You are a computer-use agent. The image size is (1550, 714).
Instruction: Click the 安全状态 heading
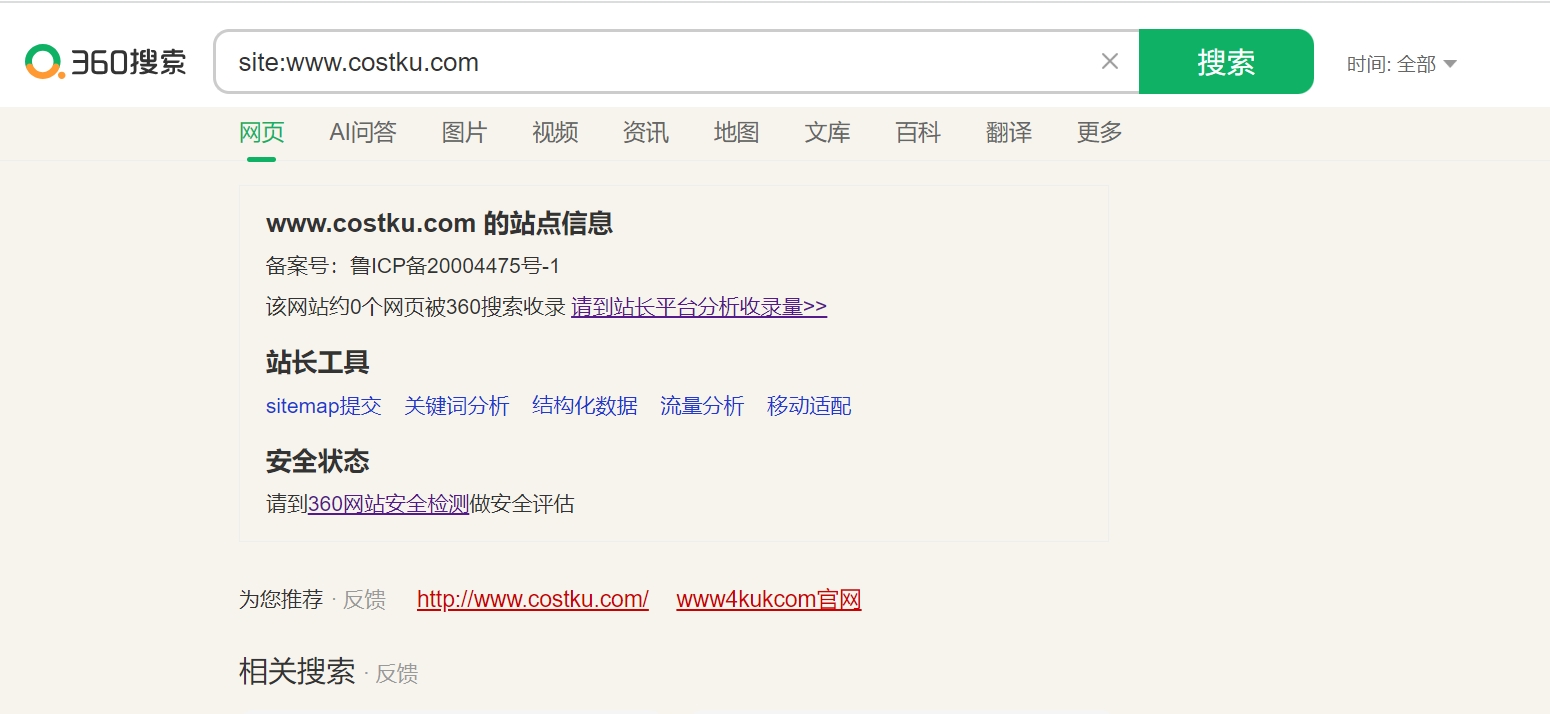click(318, 461)
